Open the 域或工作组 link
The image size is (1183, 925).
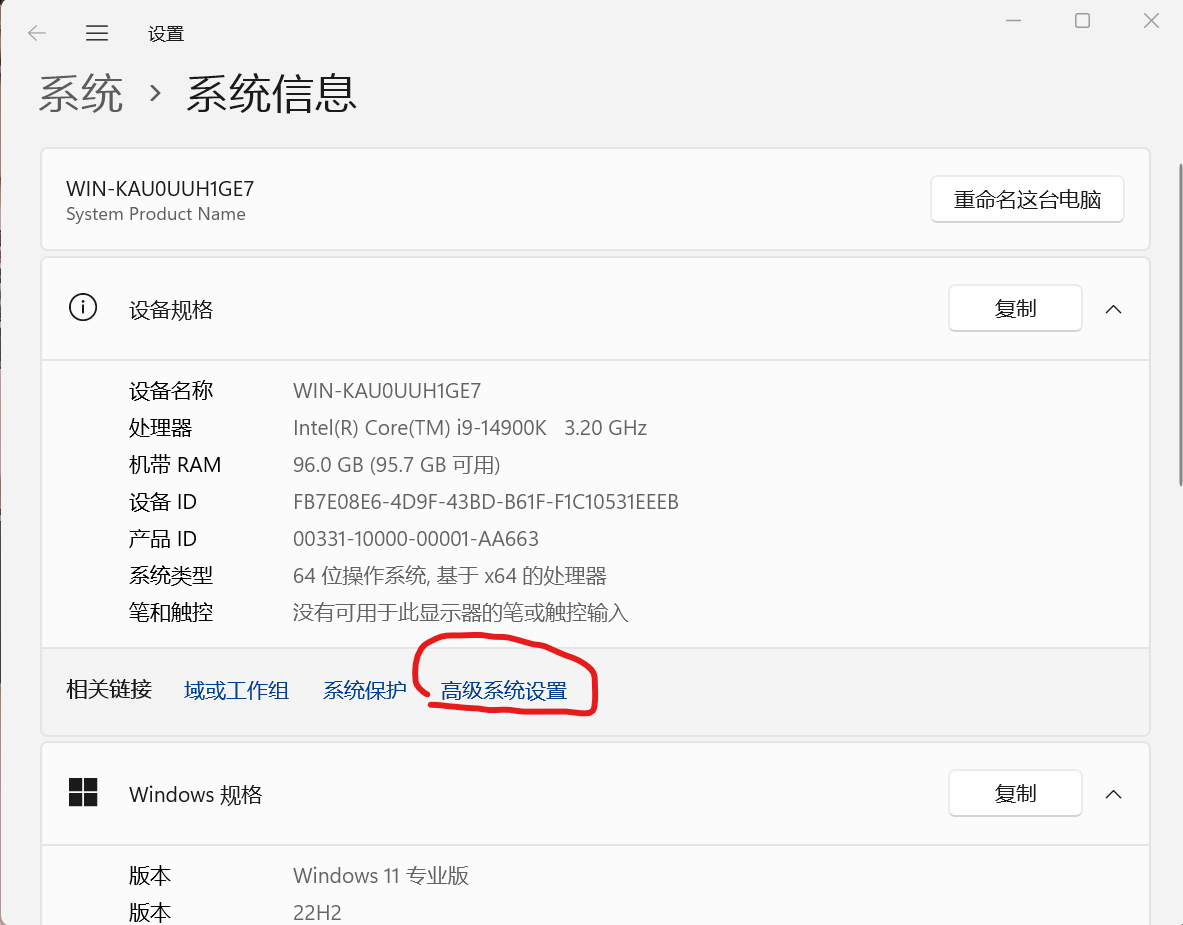click(236, 690)
